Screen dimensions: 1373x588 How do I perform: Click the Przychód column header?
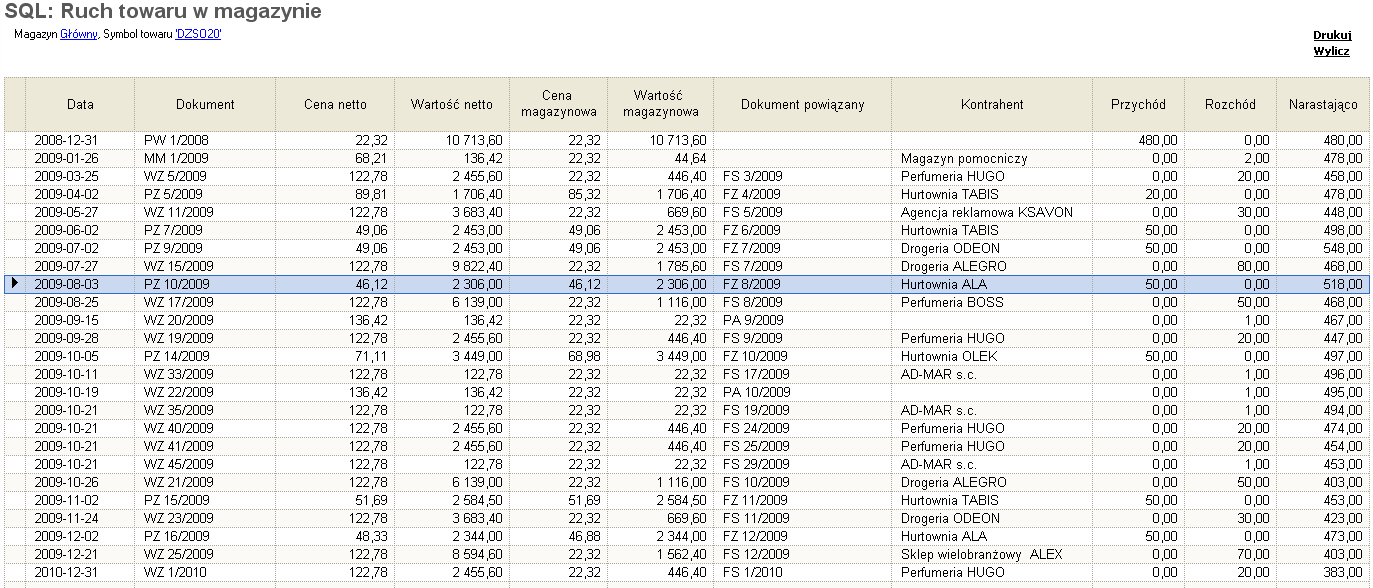1138,104
